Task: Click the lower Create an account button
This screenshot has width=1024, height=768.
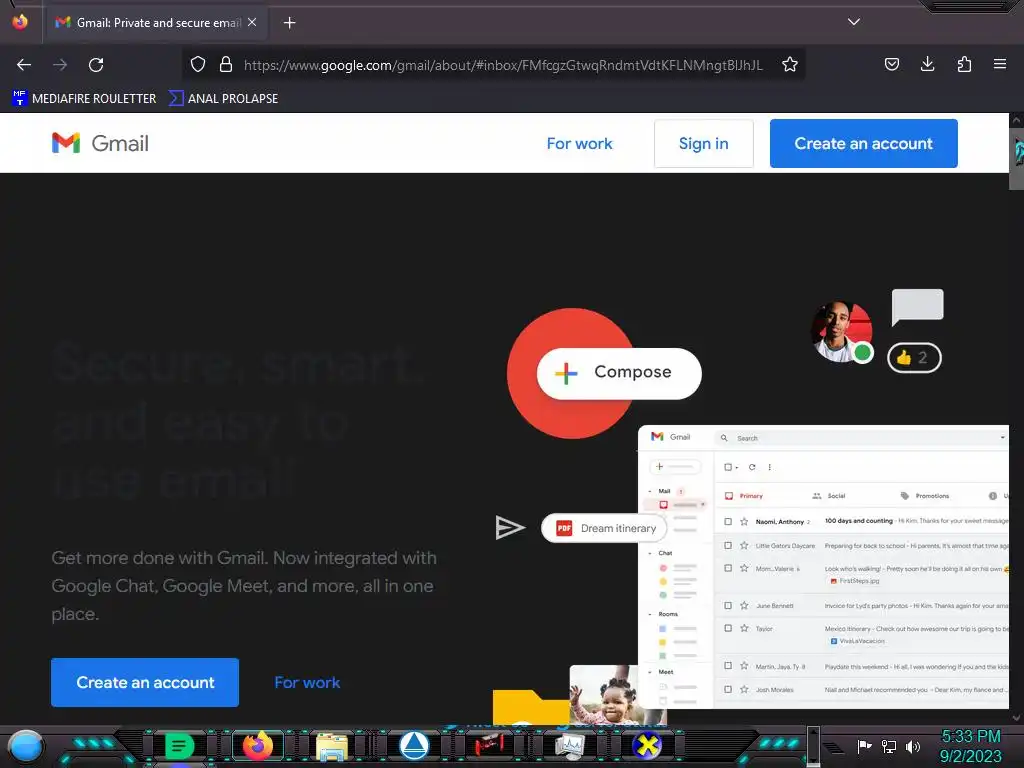Action: 145,682
